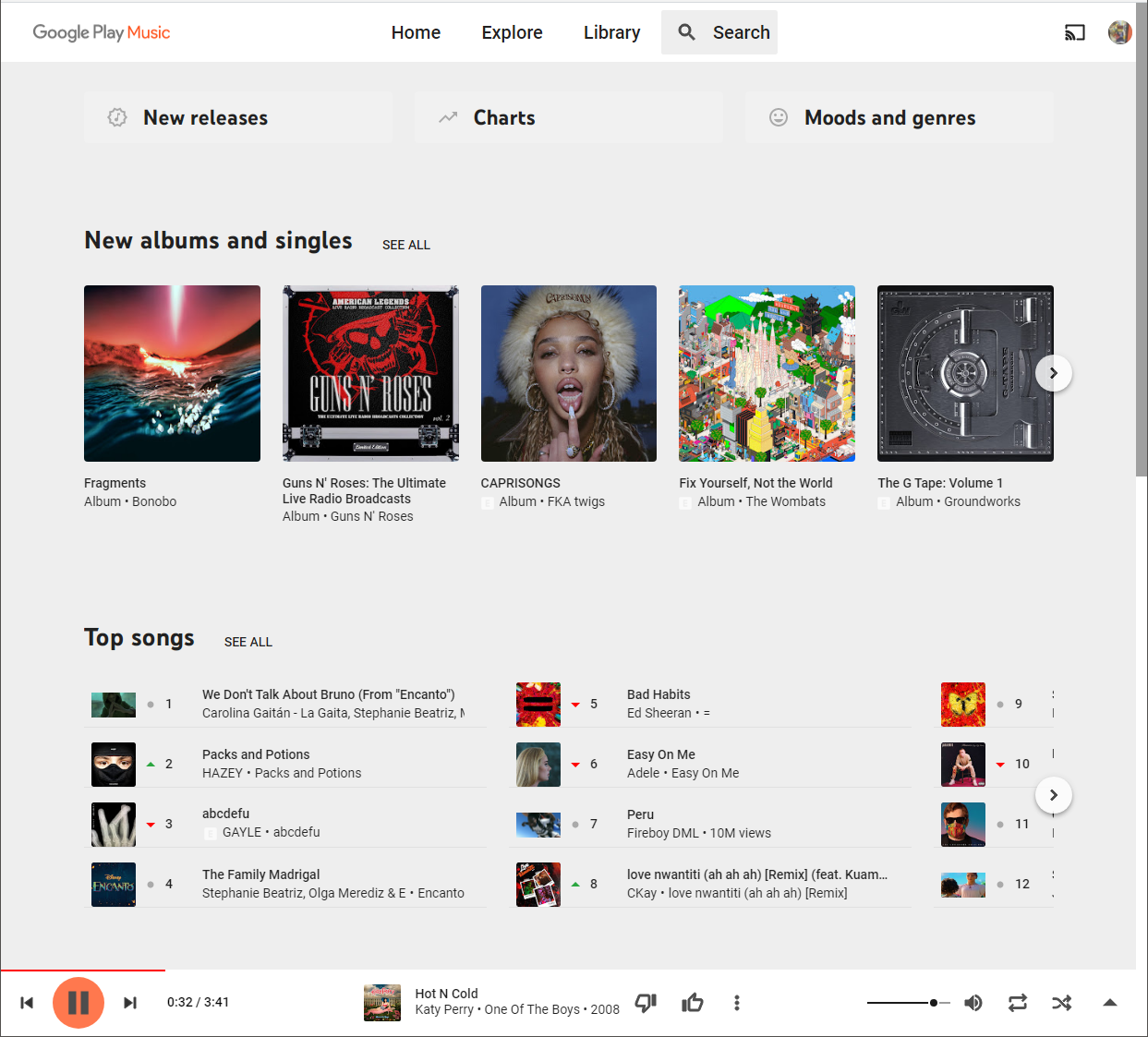This screenshot has height=1037, width=1148.
Task: Toggle shuffle playback
Action: point(1062,1003)
